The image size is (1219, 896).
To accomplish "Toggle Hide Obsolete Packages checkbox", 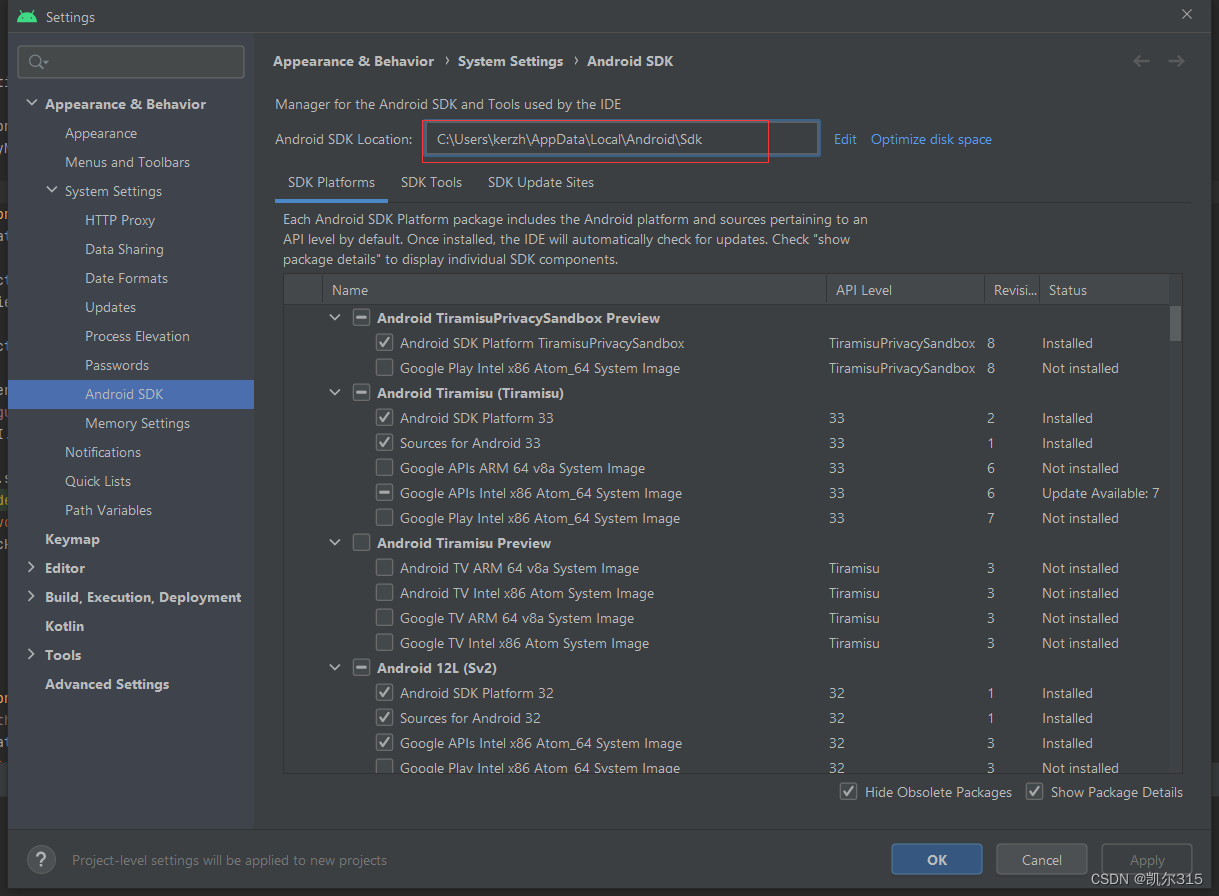I will [849, 792].
